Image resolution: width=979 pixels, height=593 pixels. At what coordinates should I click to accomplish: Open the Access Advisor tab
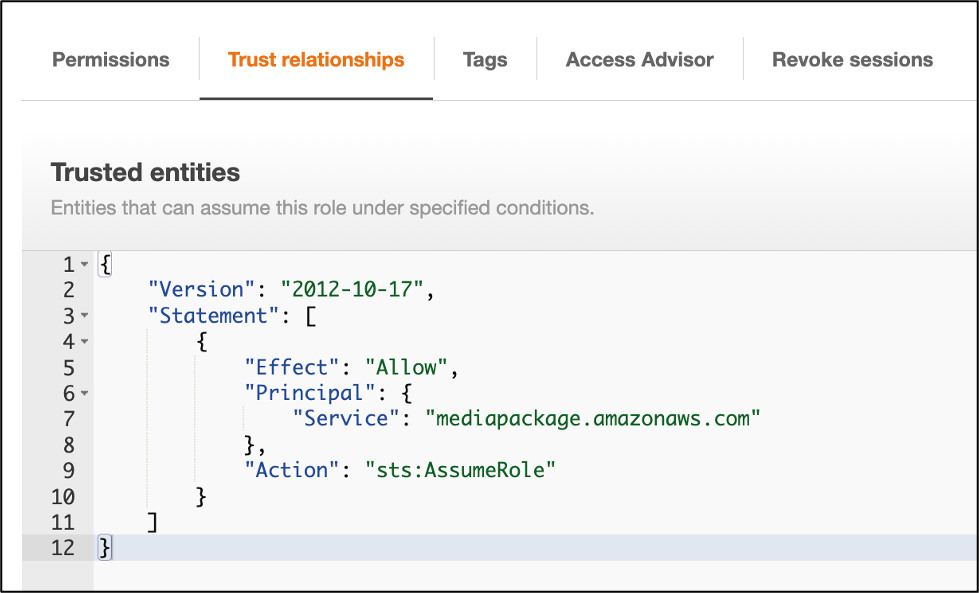pos(640,60)
